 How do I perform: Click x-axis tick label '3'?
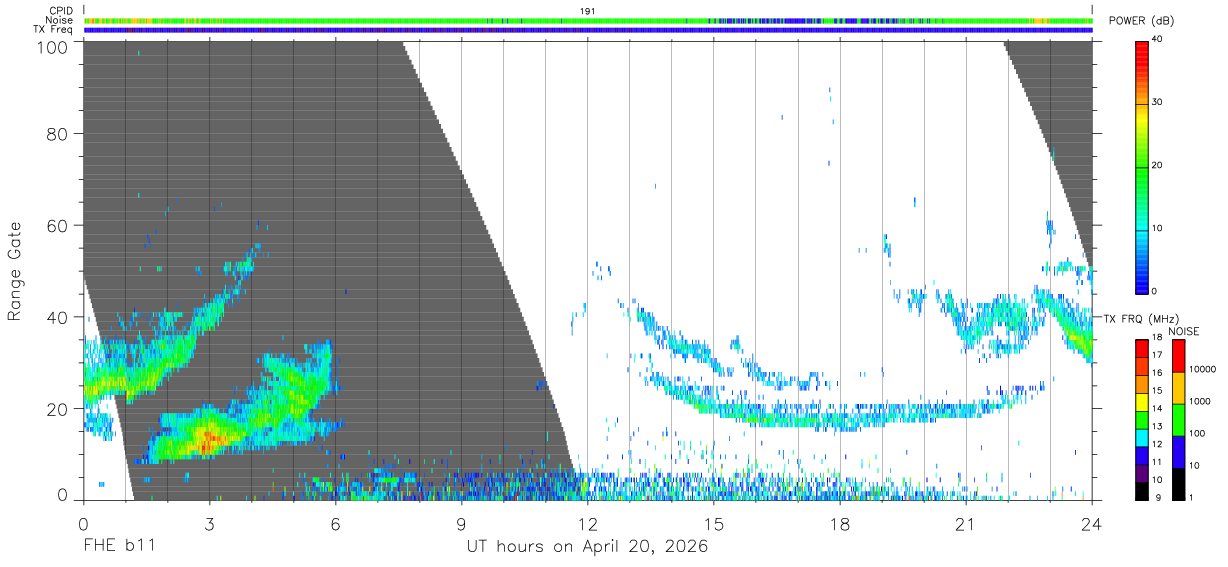pos(209,524)
